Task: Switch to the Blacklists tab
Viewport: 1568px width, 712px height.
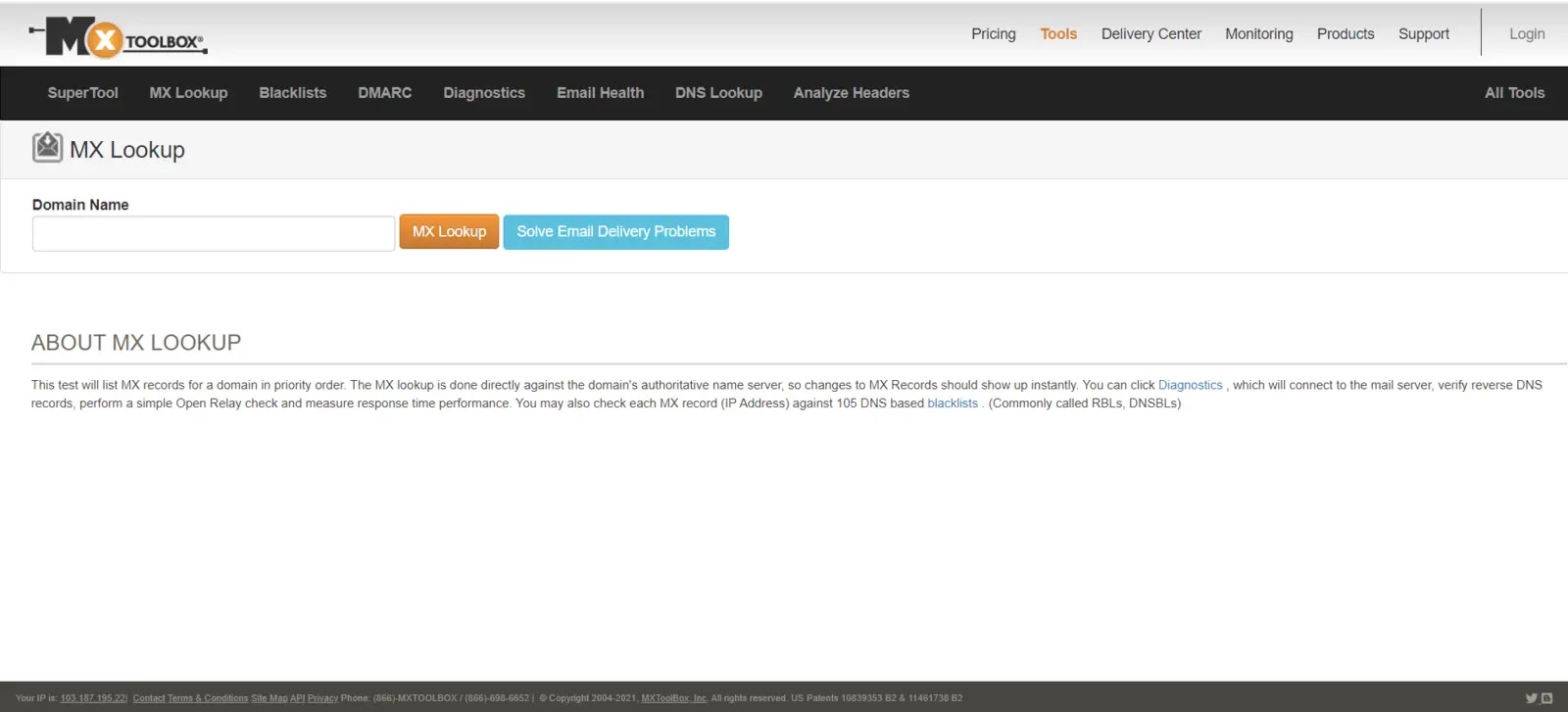Action: click(x=292, y=93)
